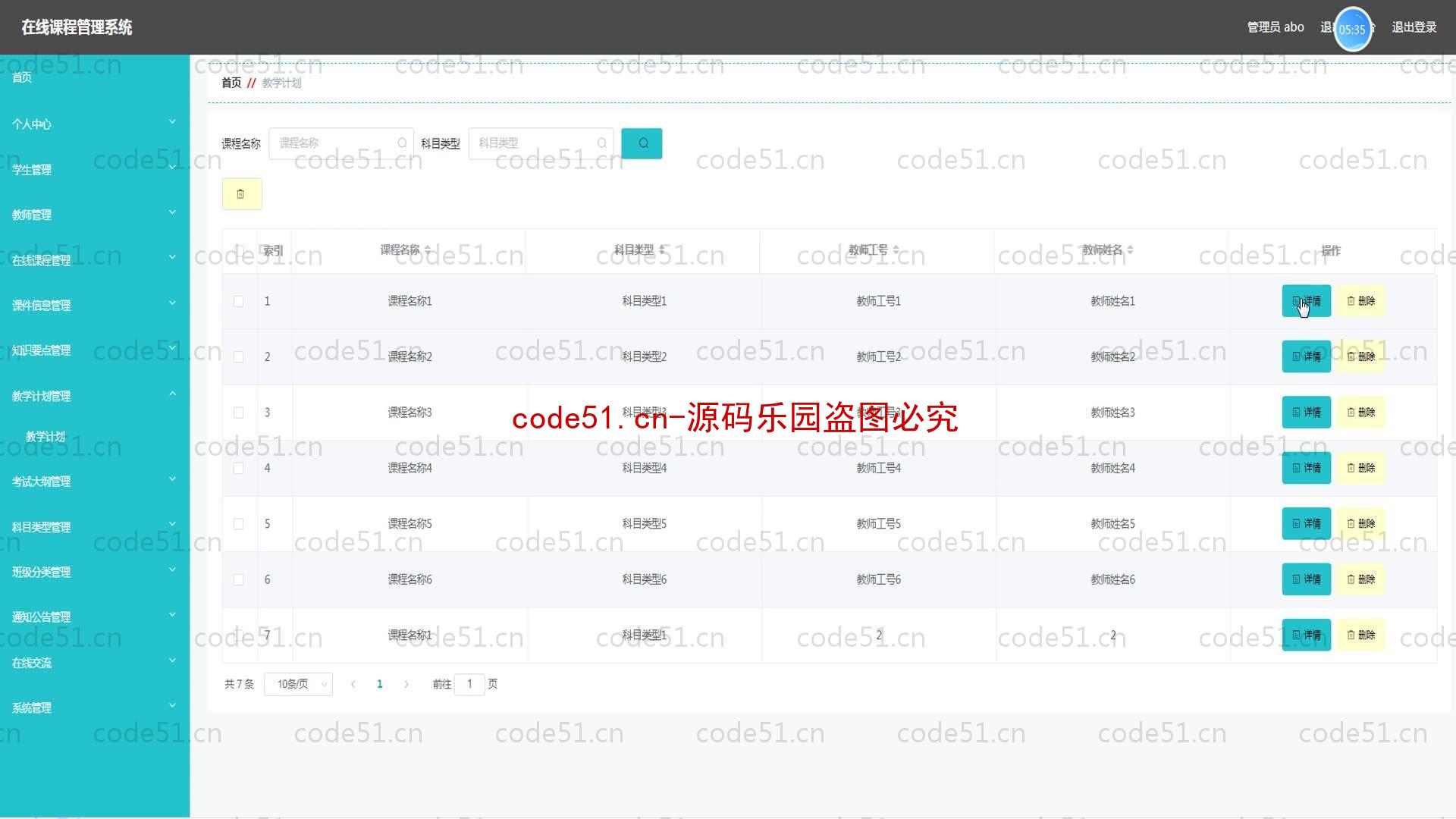
Task: Expand 系统管理 sidebar menu
Action: (95, 708)
